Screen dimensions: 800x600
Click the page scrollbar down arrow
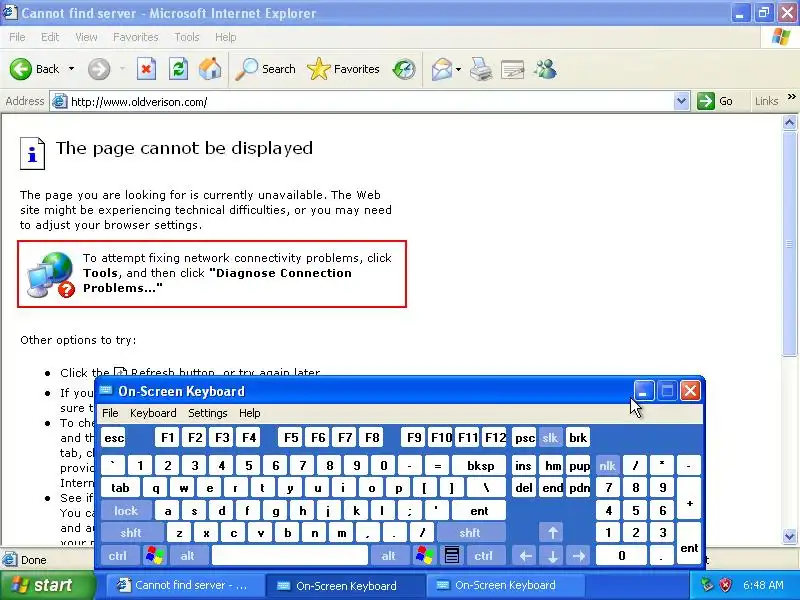790,536
